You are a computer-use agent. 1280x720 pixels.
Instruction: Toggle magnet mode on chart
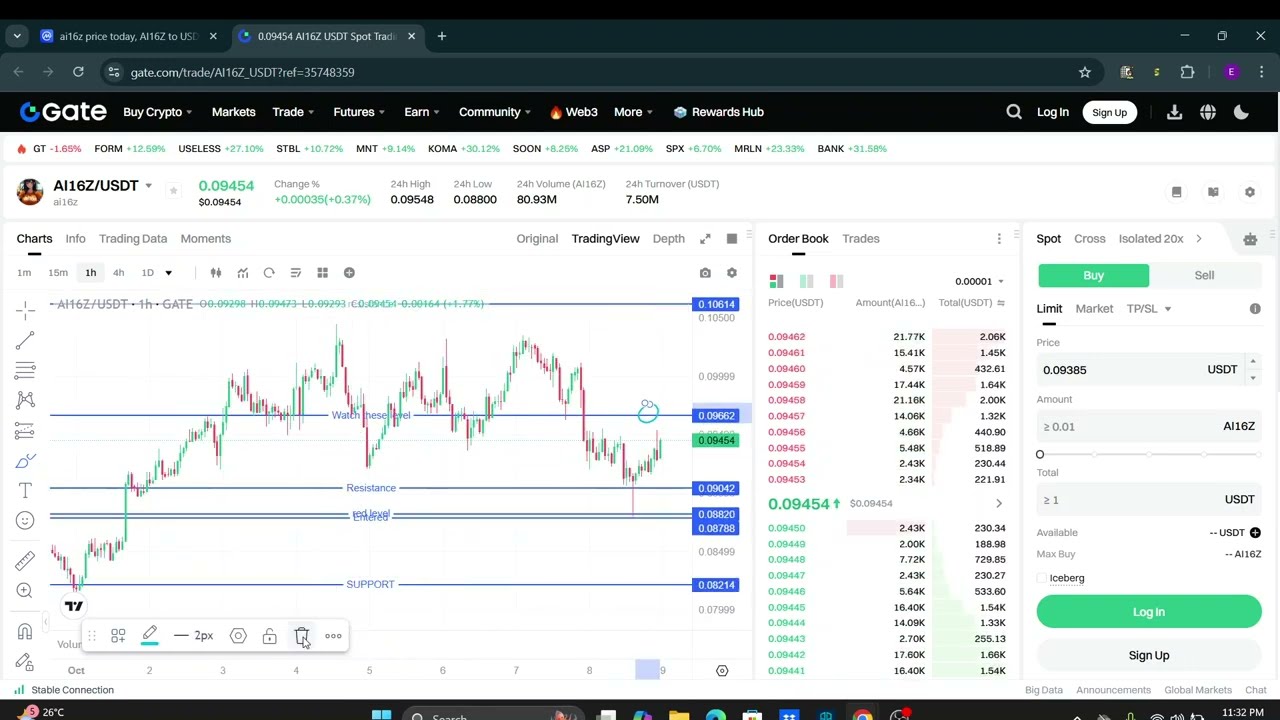pos(25,631)
